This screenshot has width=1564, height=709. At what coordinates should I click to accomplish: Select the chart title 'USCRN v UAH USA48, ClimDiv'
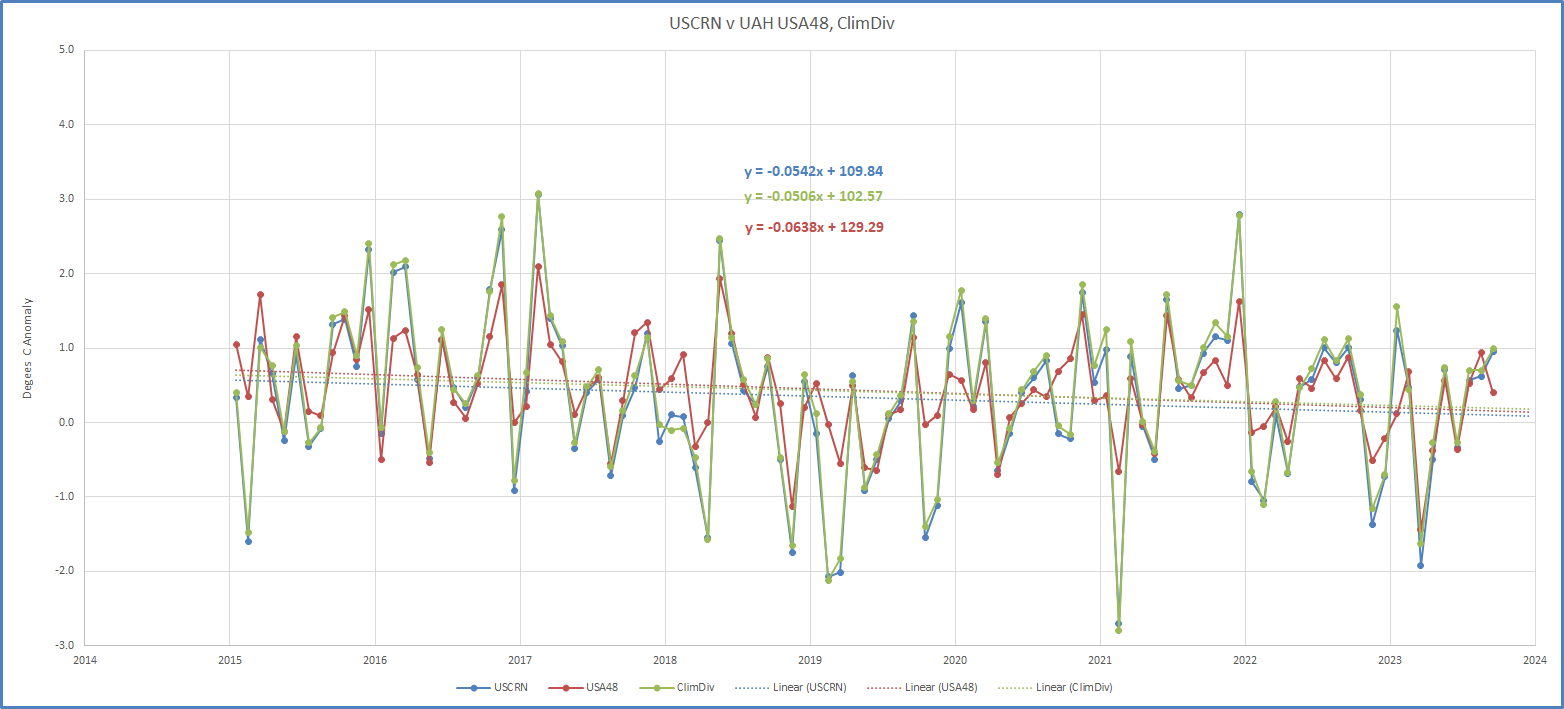(x=781, y=22)
